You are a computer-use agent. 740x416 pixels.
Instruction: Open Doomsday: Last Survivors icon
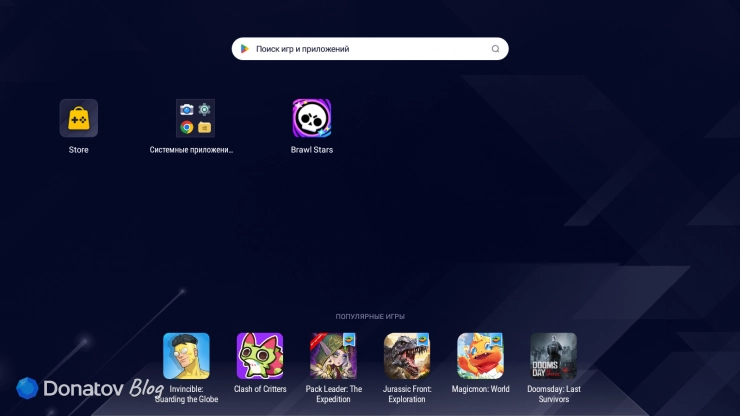[x=554, y=356]
